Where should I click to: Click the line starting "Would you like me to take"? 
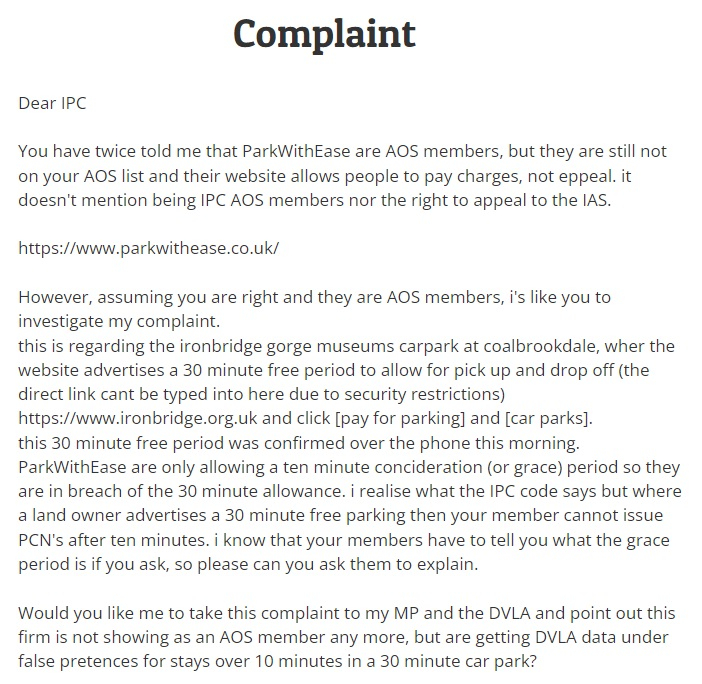coord(347,613)
